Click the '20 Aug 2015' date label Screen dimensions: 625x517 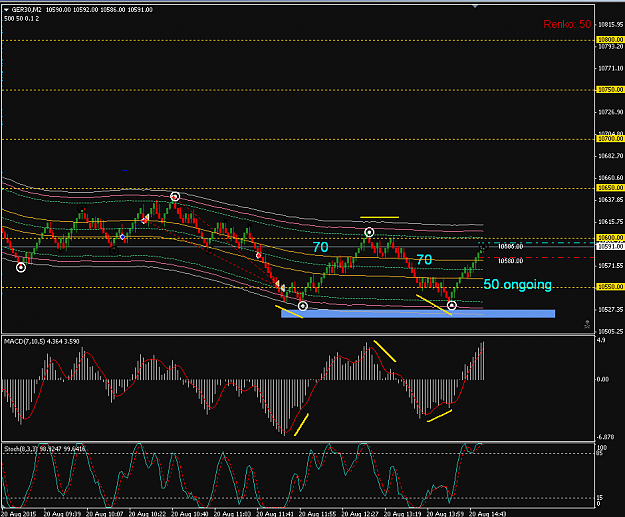point(19,514)
